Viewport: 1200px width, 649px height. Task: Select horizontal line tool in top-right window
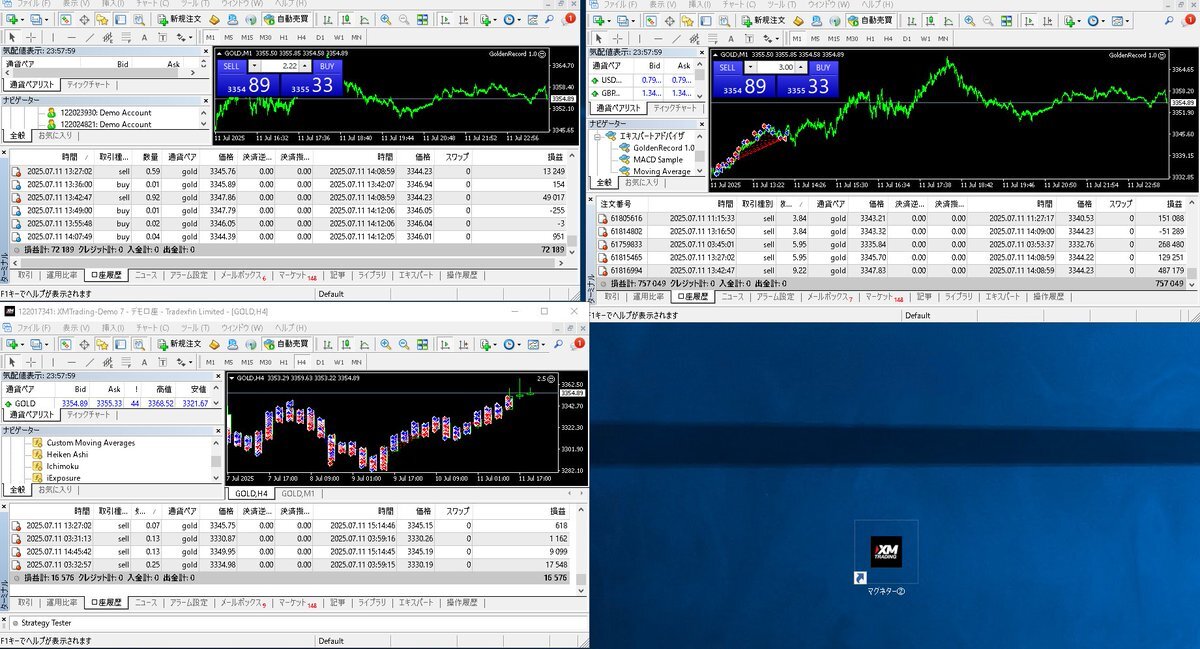pos(658,37)
